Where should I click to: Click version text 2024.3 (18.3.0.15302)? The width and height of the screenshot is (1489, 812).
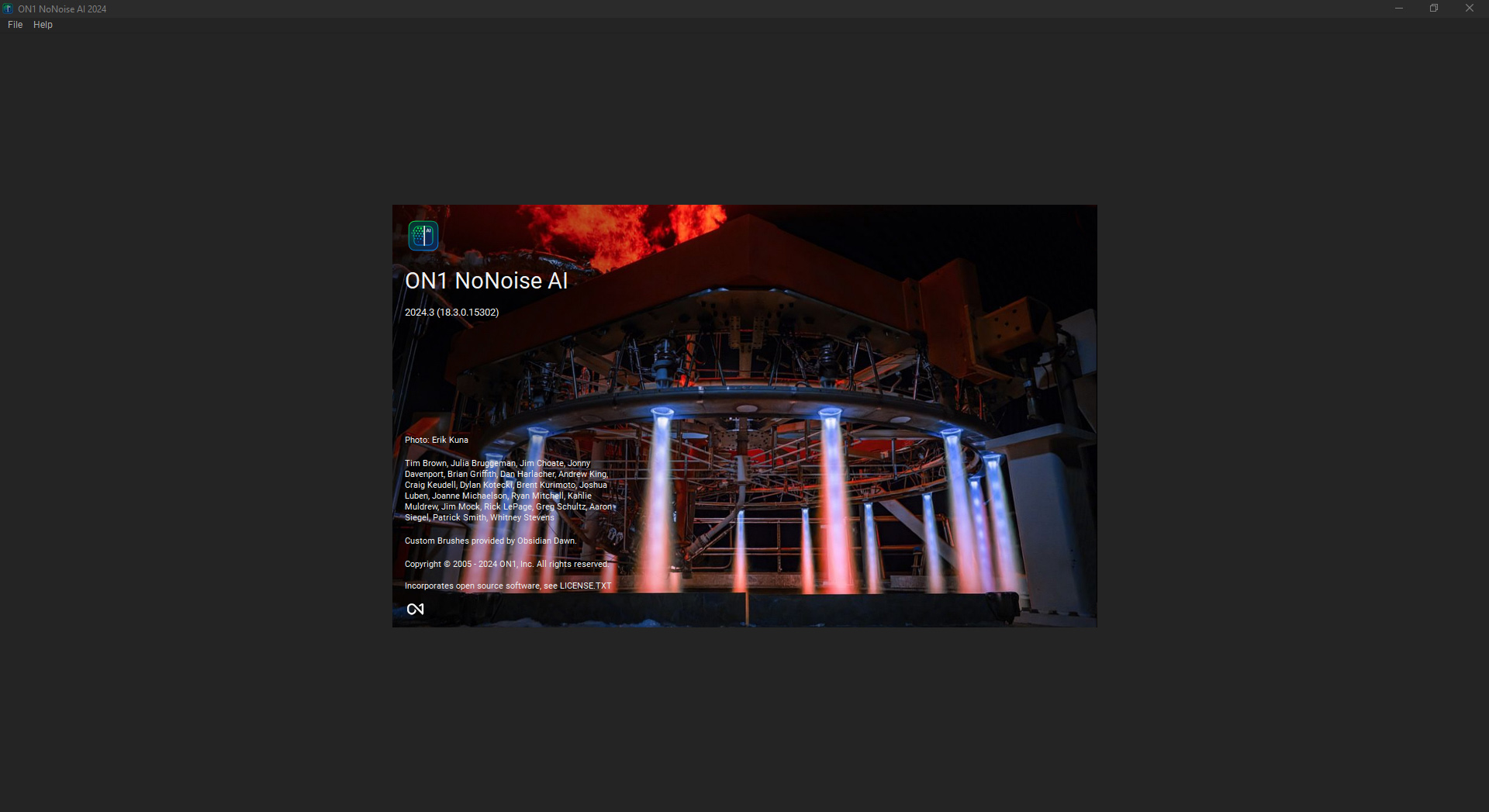click(x=451, y=313)
